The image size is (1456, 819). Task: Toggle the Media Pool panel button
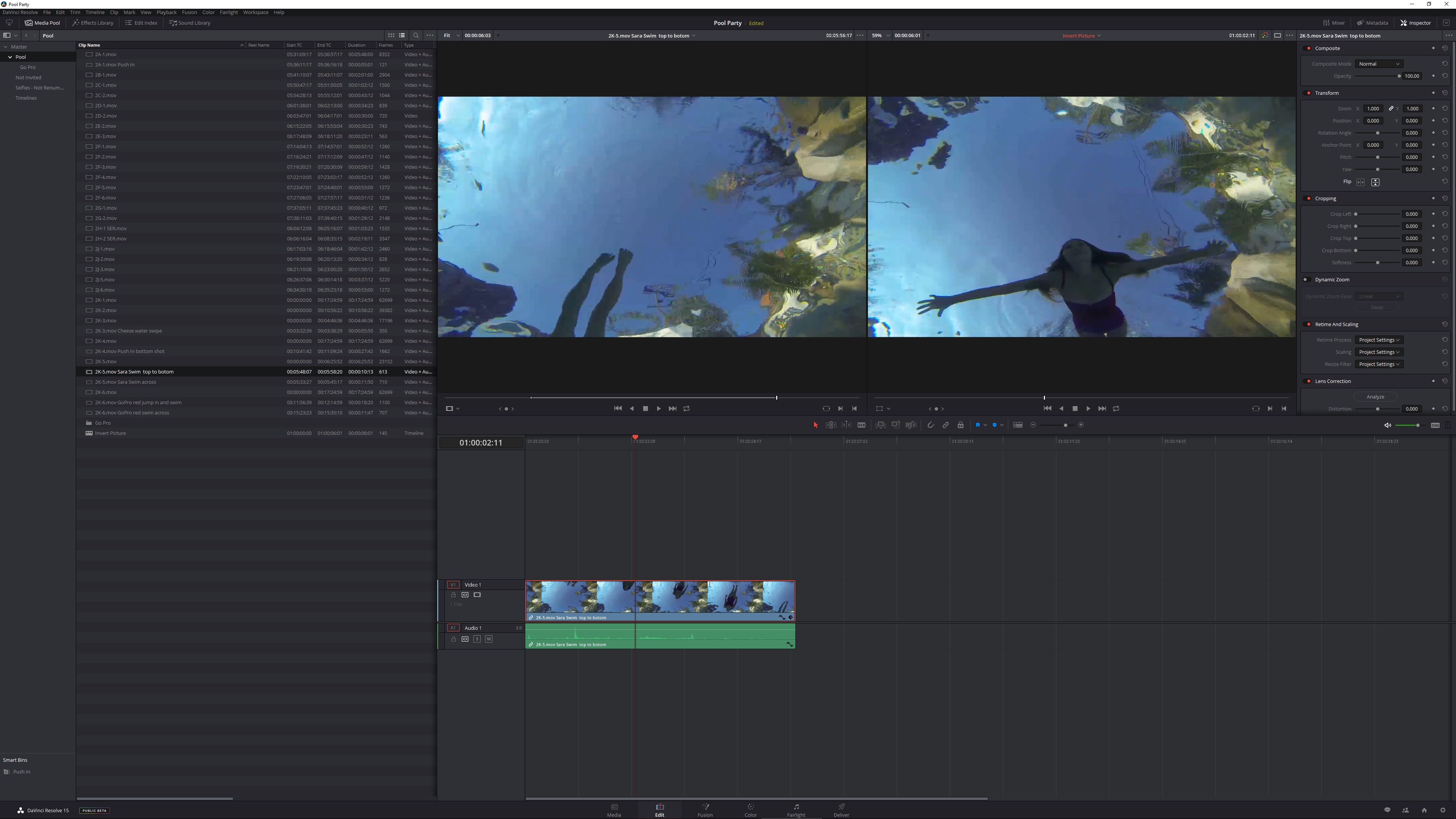coord(42,23)
